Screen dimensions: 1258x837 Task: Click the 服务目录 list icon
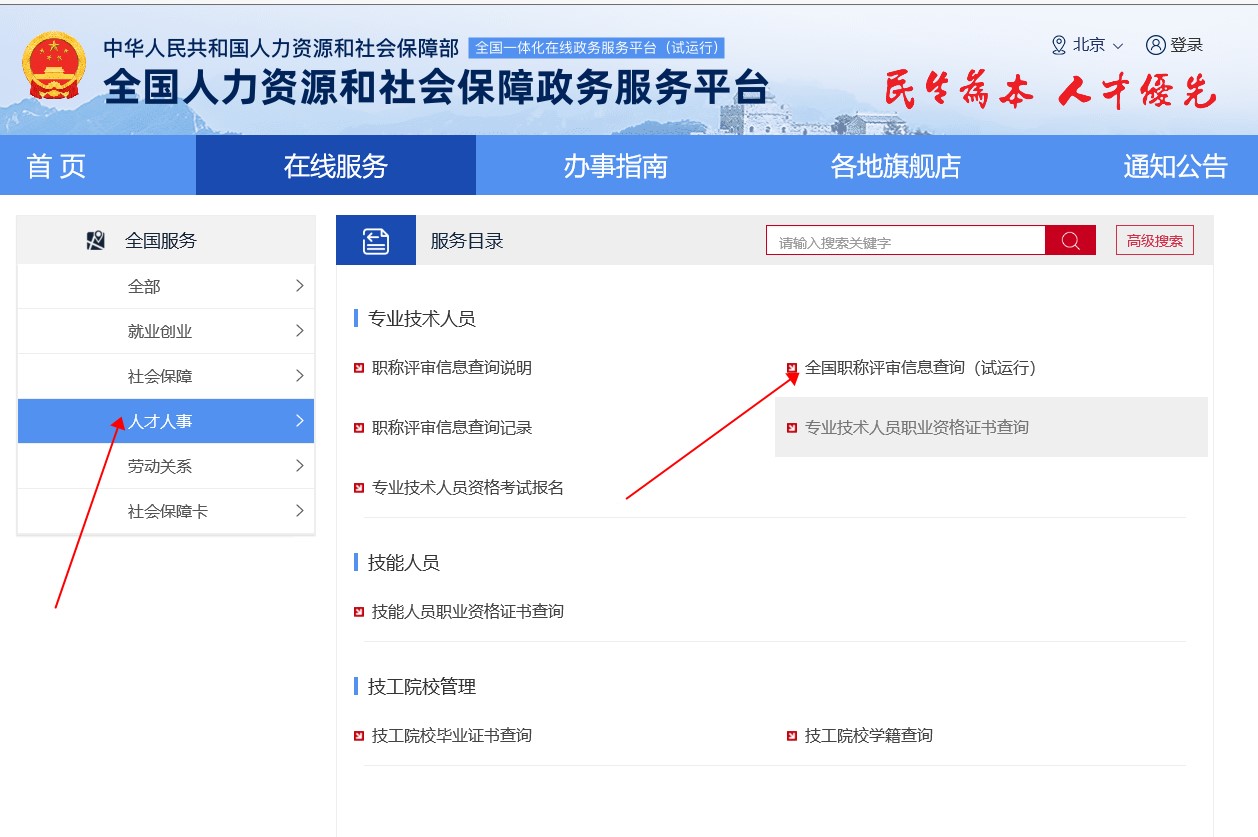coord(375,240)
